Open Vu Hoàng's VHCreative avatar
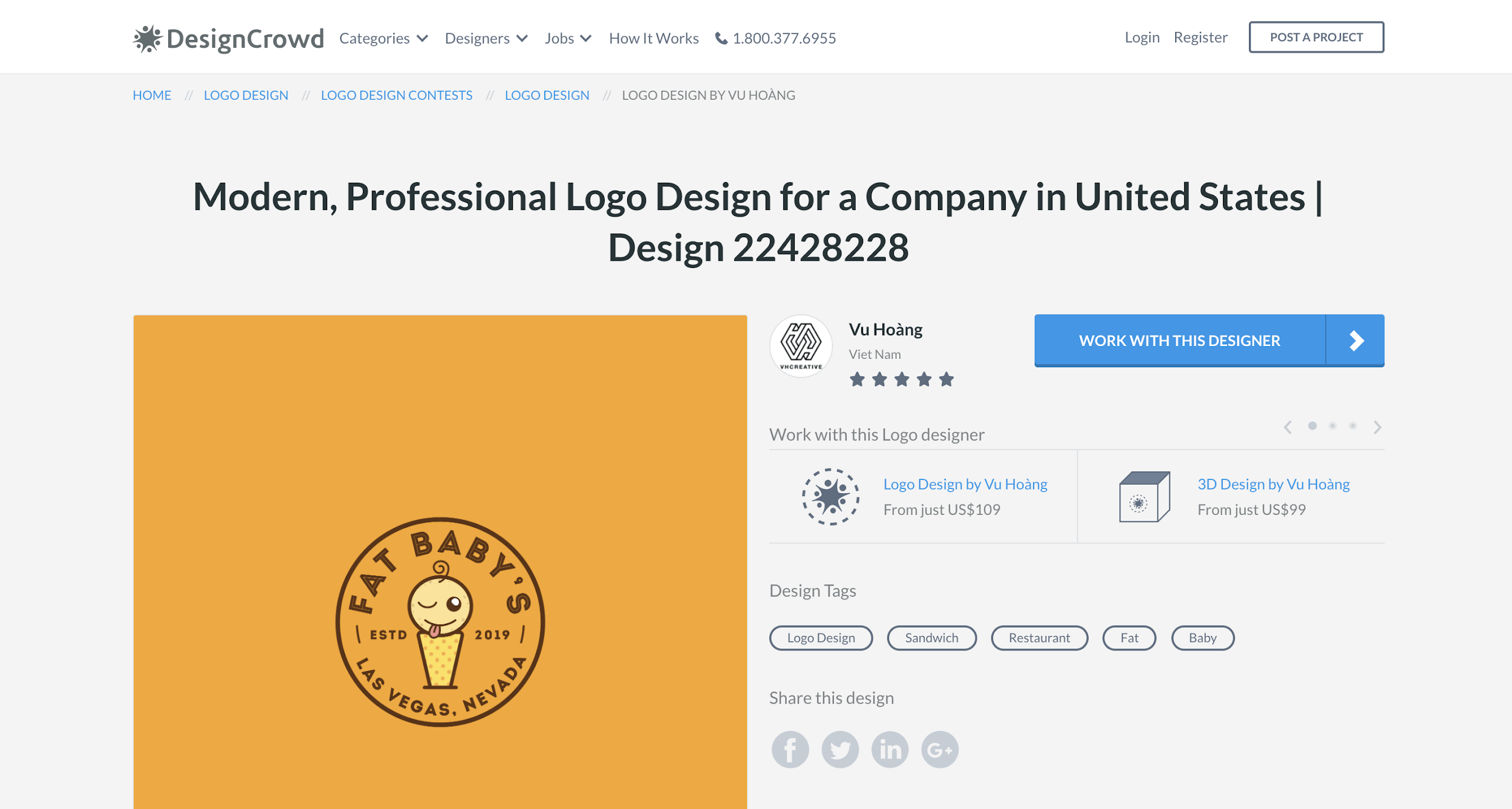The width and height of the screenshot is (1512, 809). coord(801,346)
